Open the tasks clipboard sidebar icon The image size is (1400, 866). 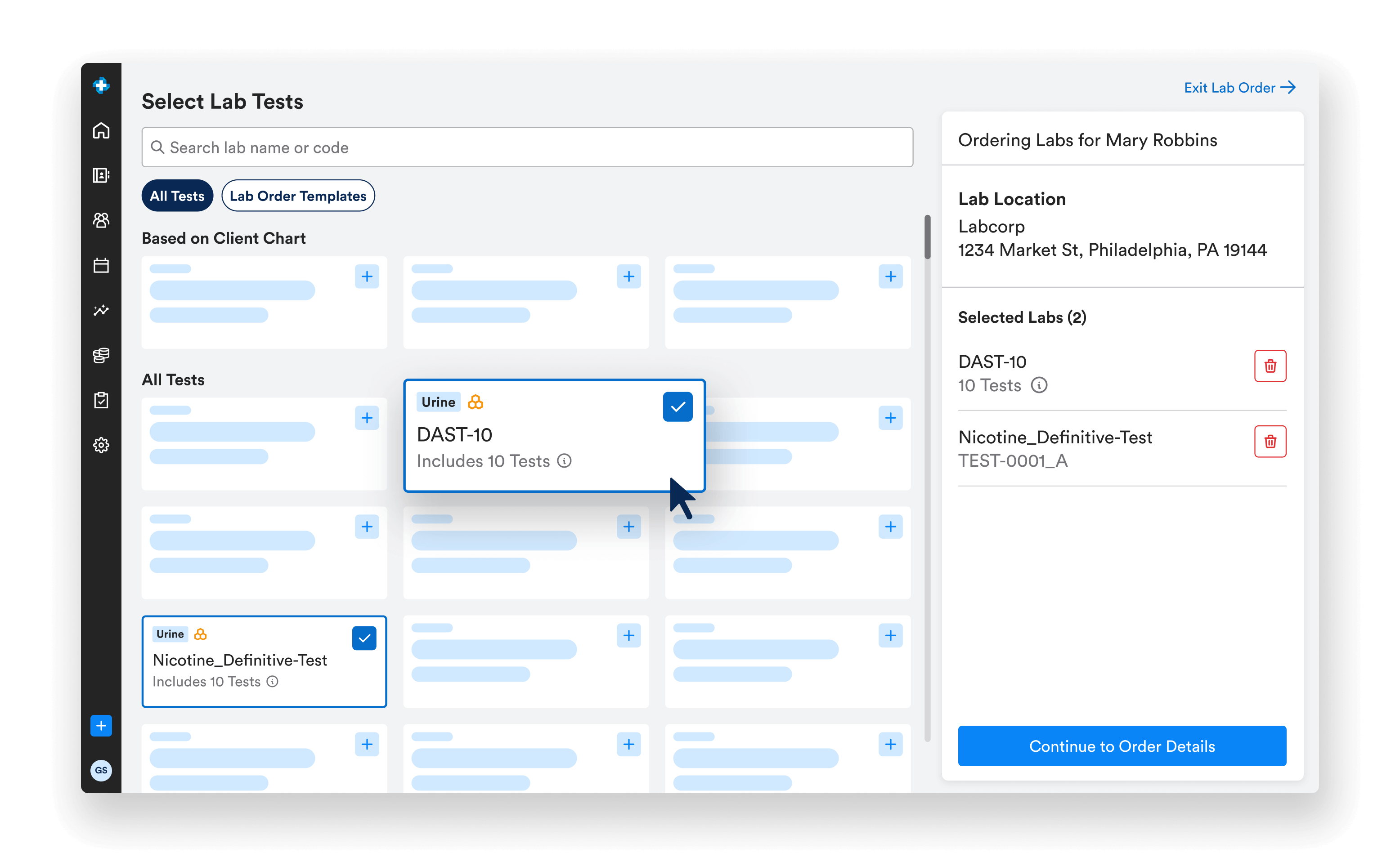(101, 400)
